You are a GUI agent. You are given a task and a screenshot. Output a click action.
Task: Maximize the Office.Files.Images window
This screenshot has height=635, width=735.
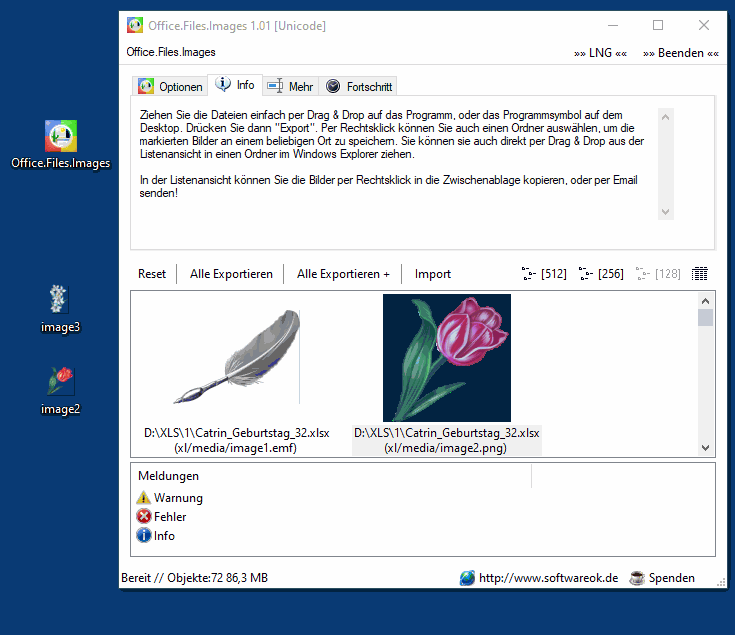[x=658, y=25]
